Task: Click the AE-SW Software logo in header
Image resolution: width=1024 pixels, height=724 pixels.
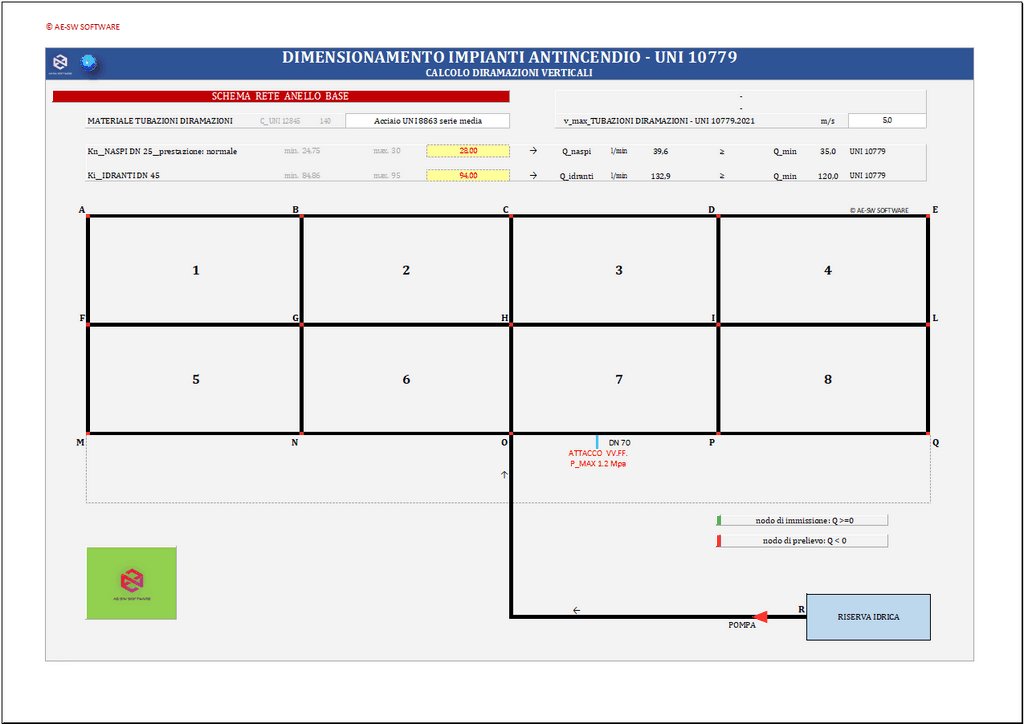Action: coord(62,64)
